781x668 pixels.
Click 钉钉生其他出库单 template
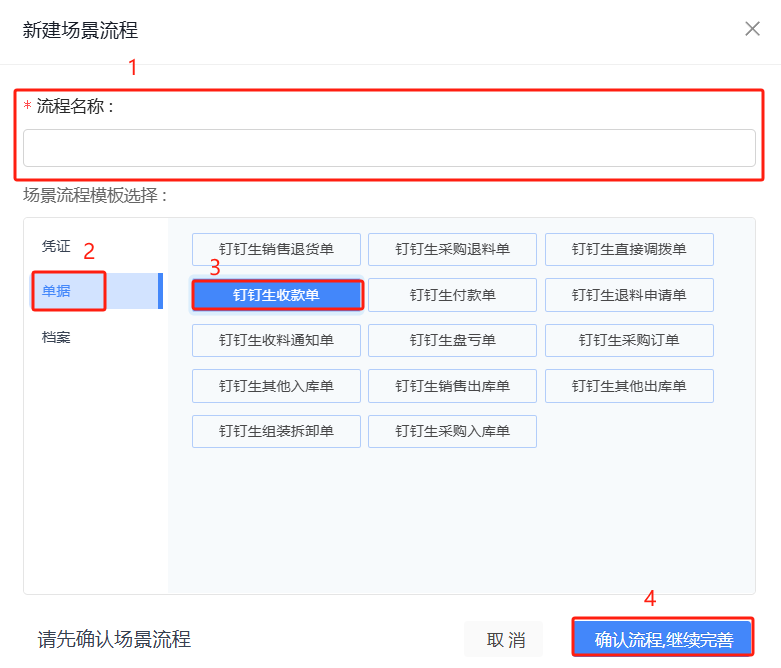click(629, 386)
